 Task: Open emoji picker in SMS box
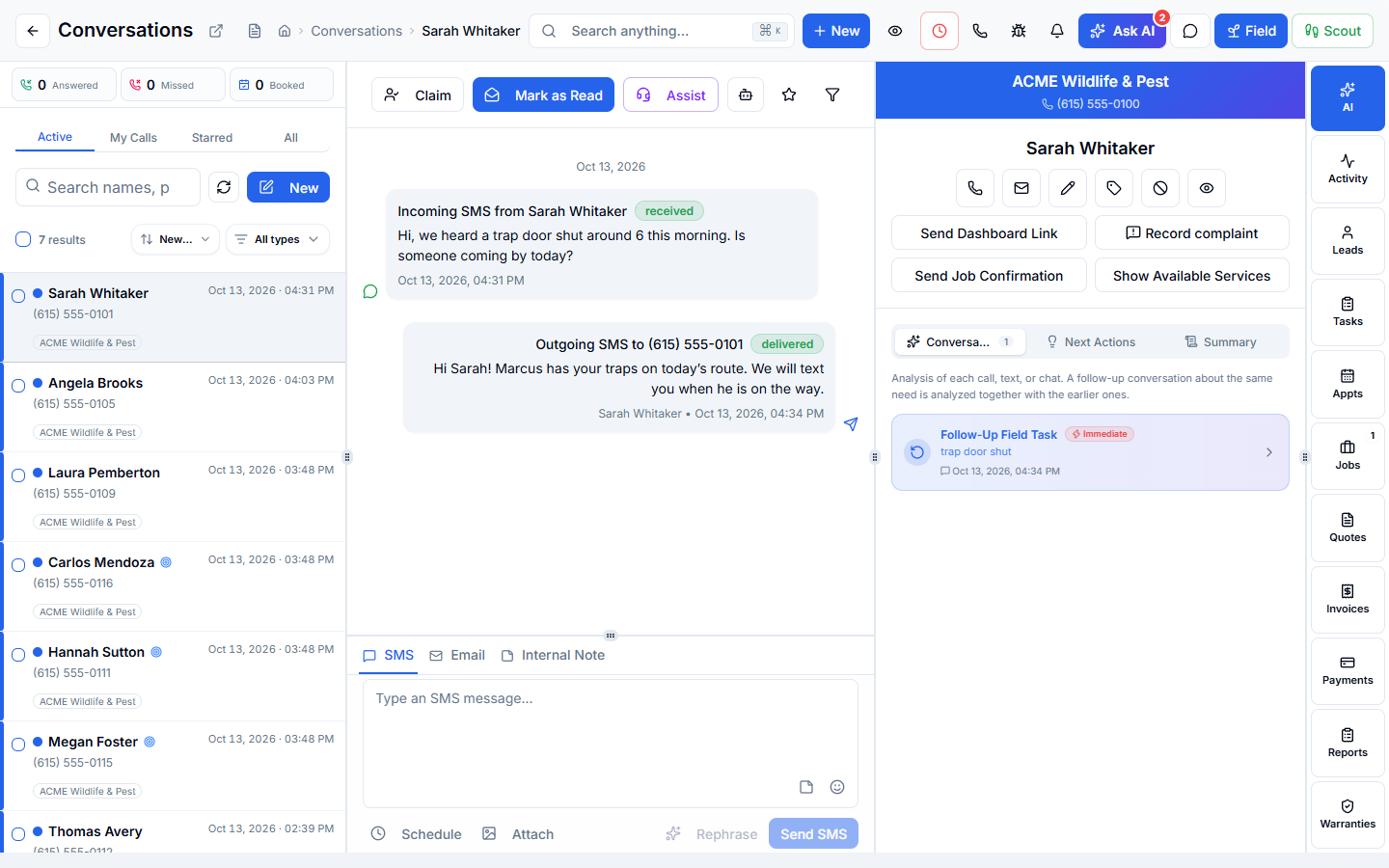[x=837, y=787]
